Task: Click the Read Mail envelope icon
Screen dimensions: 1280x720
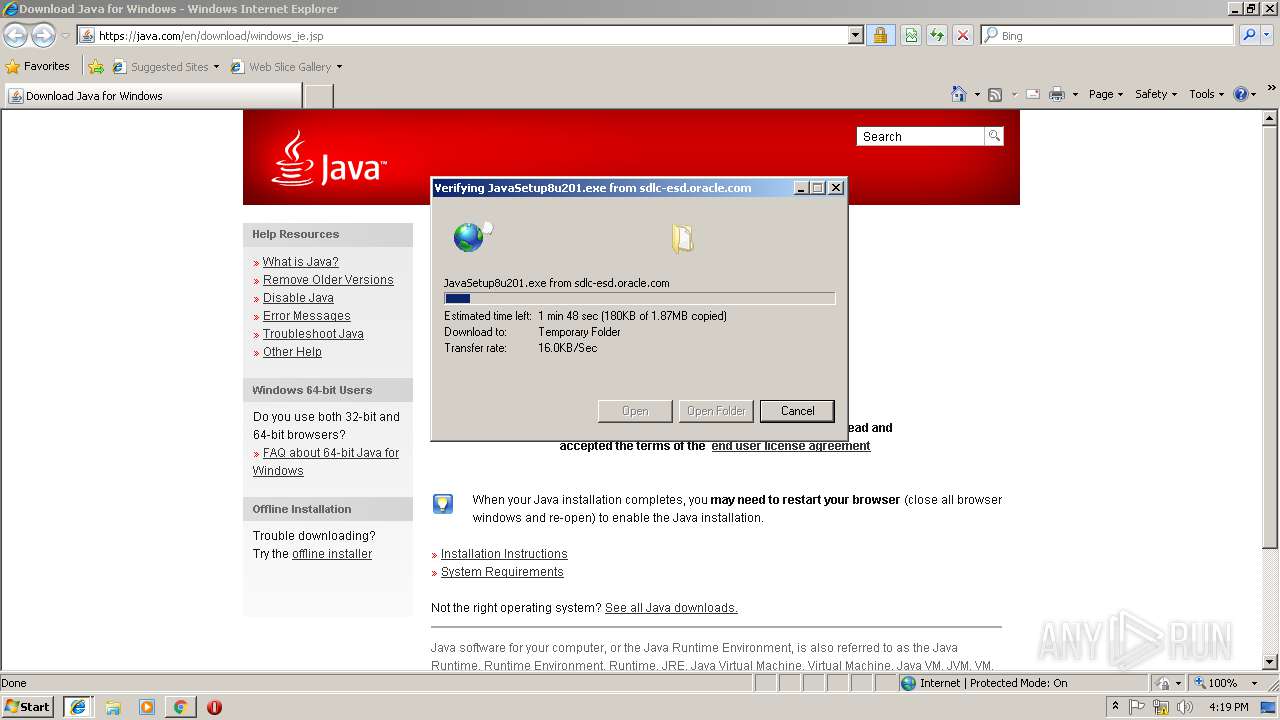Action: coord(1033,94)
